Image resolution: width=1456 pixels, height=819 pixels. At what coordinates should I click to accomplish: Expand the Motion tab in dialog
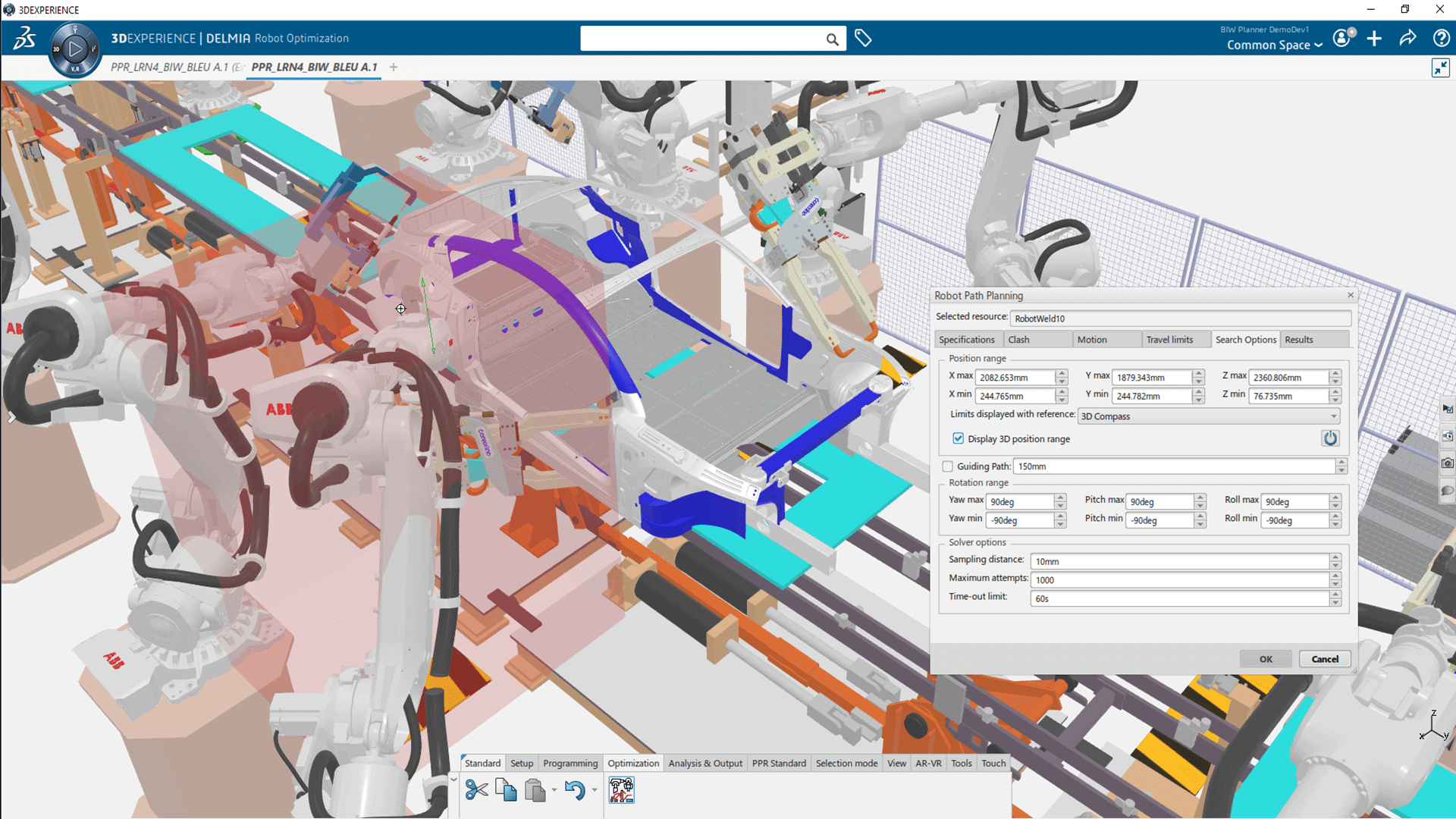(x=1091, y=339)
